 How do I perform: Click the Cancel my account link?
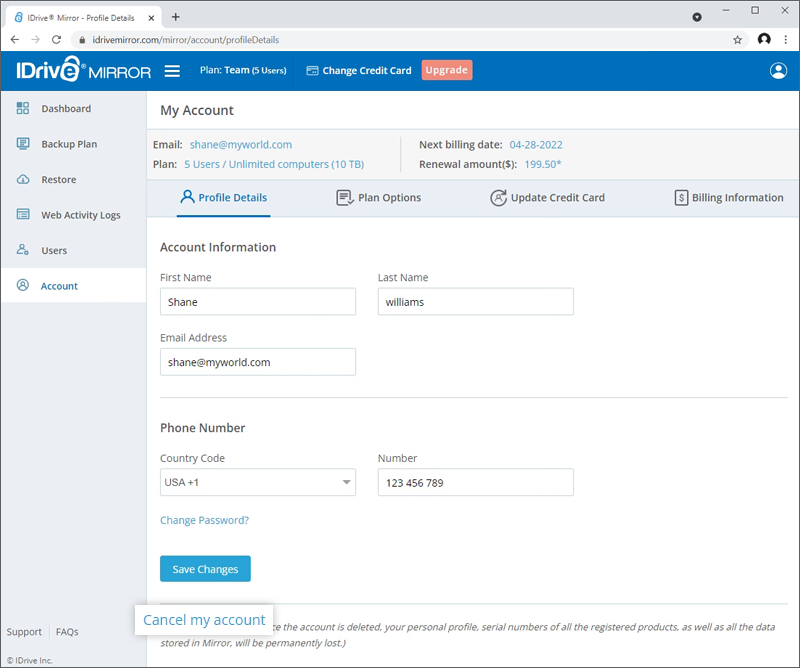tap(203, 620)
